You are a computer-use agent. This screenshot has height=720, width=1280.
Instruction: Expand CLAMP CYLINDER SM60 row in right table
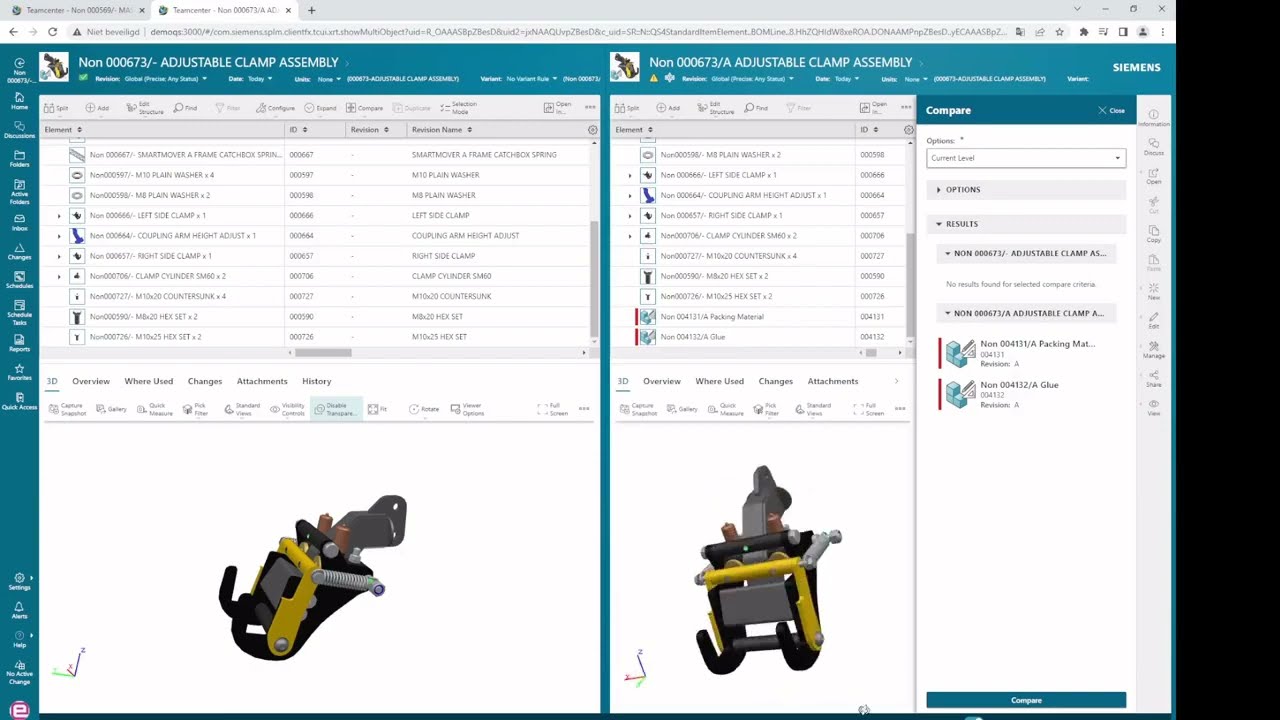(630, 236)
